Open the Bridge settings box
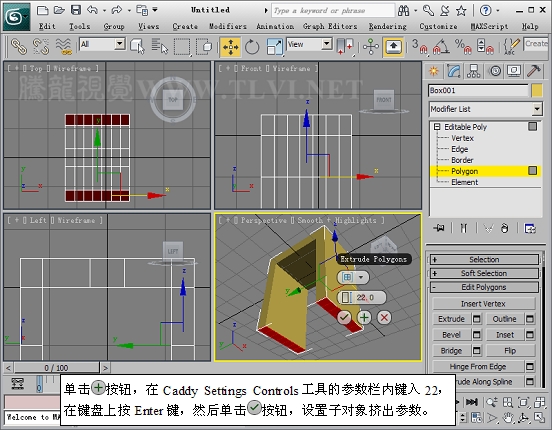552x430 pixels. [477, 350]
